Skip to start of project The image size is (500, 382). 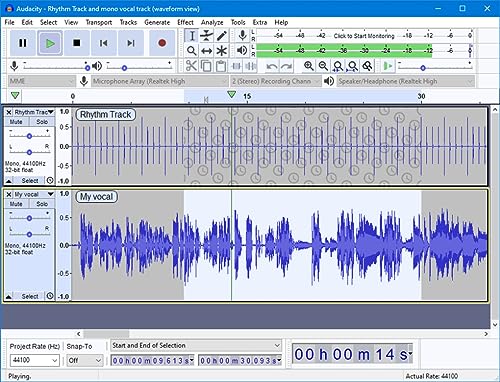click(104, 43)
